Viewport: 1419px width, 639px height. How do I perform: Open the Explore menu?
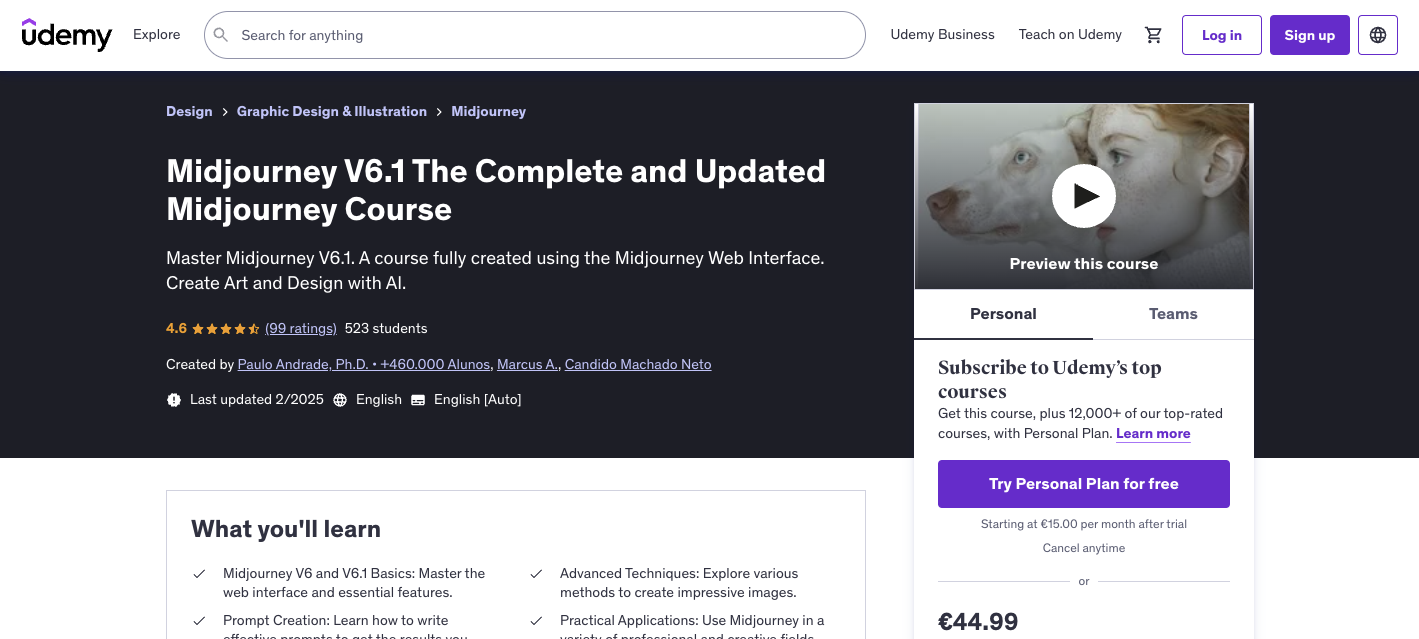(156, 34)
